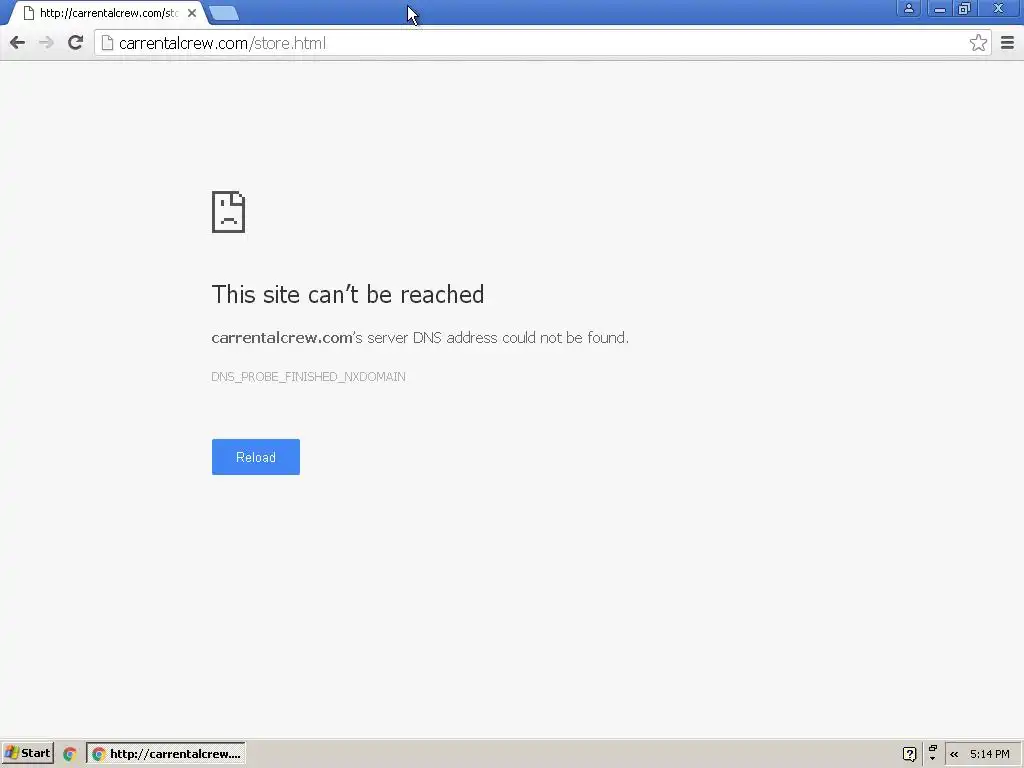Reload the page with the refresh icon
1024x768 pixels.
point(76,43)
